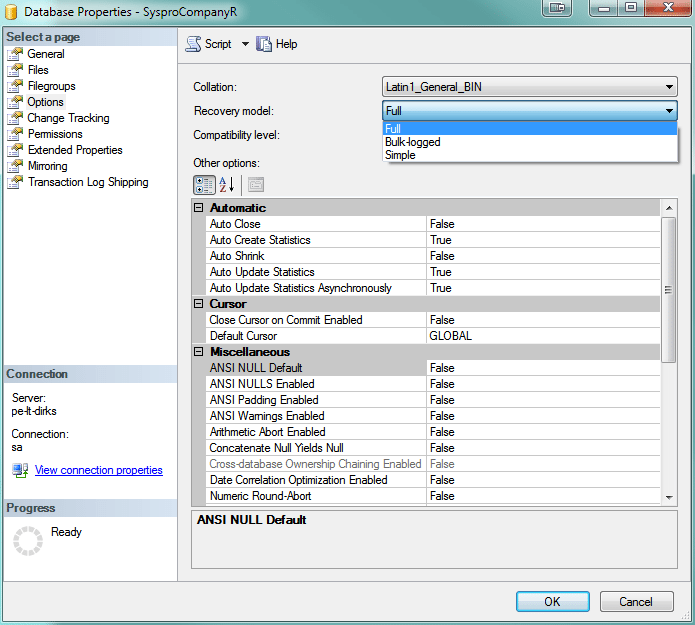Select the Numeric Round-Abort value
695x625 pixels.
(x=543, y=495)
